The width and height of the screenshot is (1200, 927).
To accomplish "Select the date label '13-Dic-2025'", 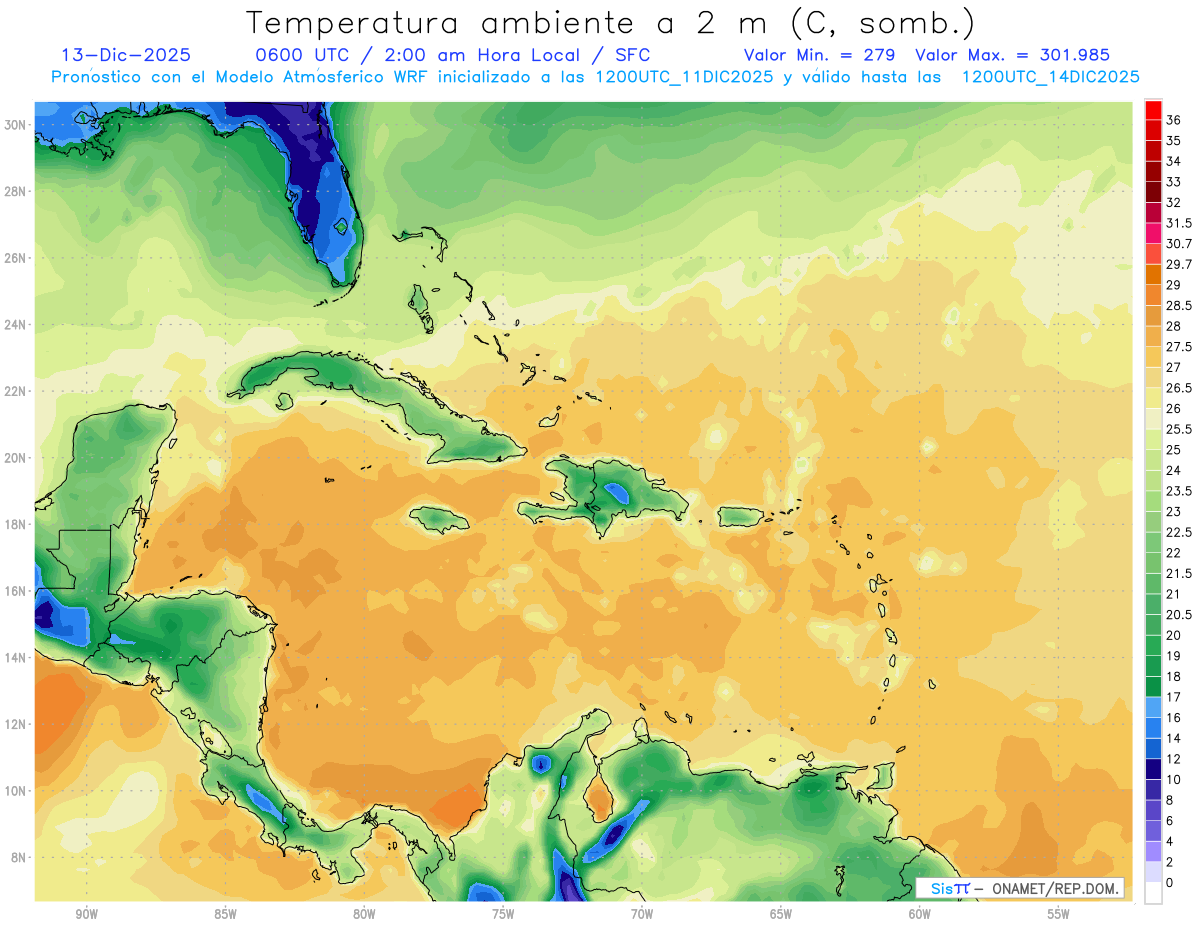I will pyautogui.click(x=126, y=55).
